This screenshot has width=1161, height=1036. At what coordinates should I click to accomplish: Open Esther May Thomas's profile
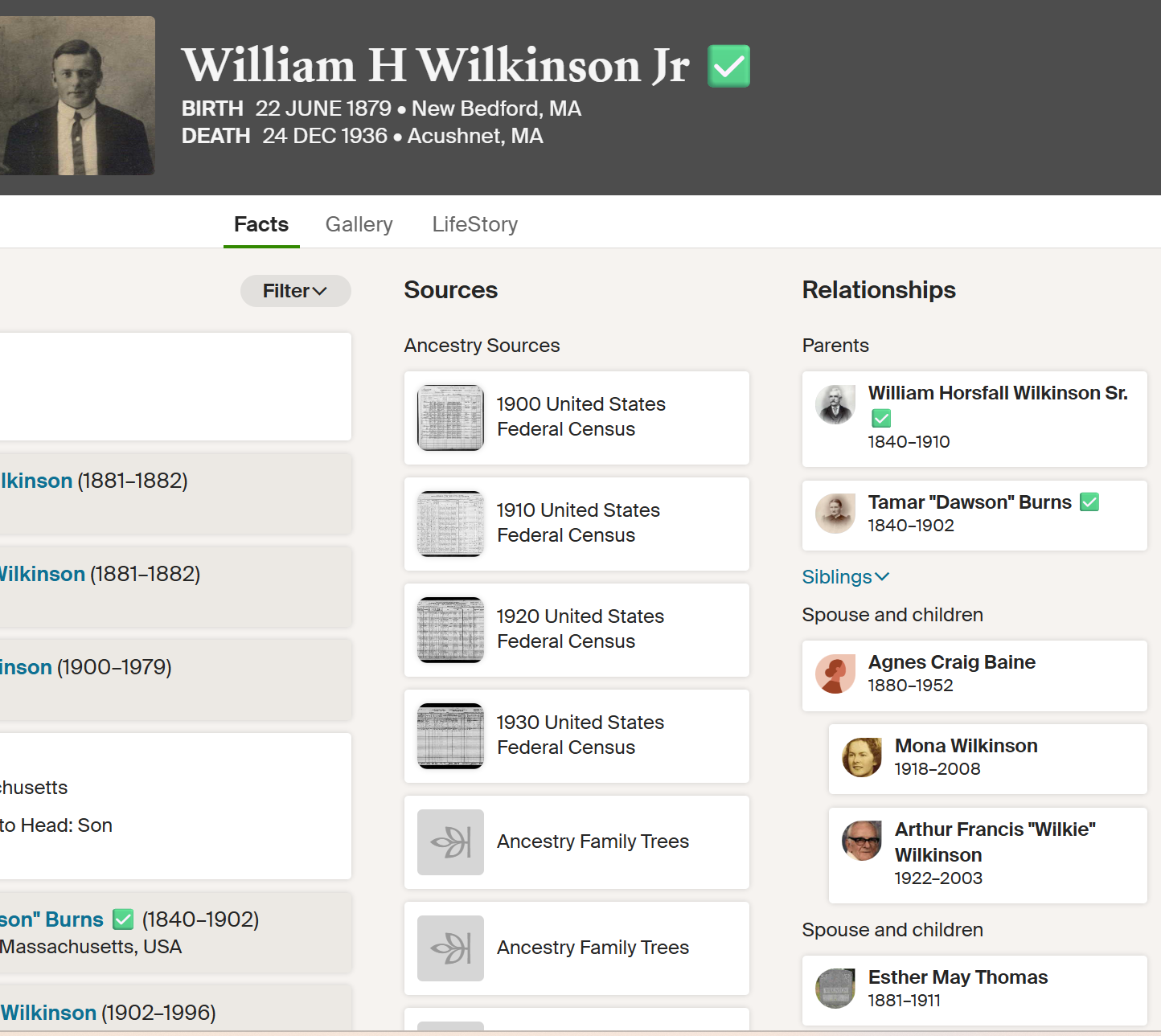pyautogui.click(x=958, y=977)
